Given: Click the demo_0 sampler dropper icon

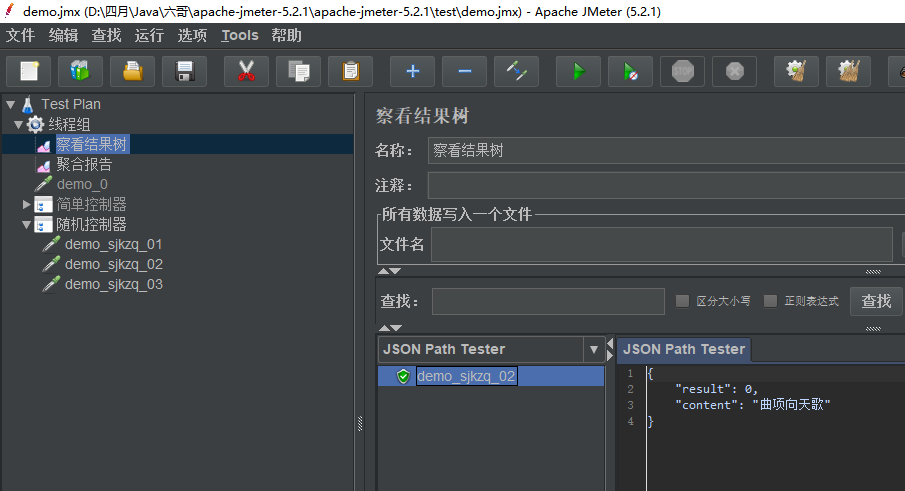Looking at the screenshot, I should click(43, 185).
